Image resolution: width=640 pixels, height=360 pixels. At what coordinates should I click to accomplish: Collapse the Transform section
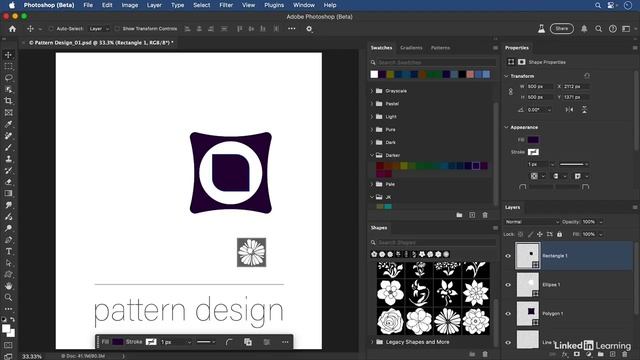pos(507,76)
